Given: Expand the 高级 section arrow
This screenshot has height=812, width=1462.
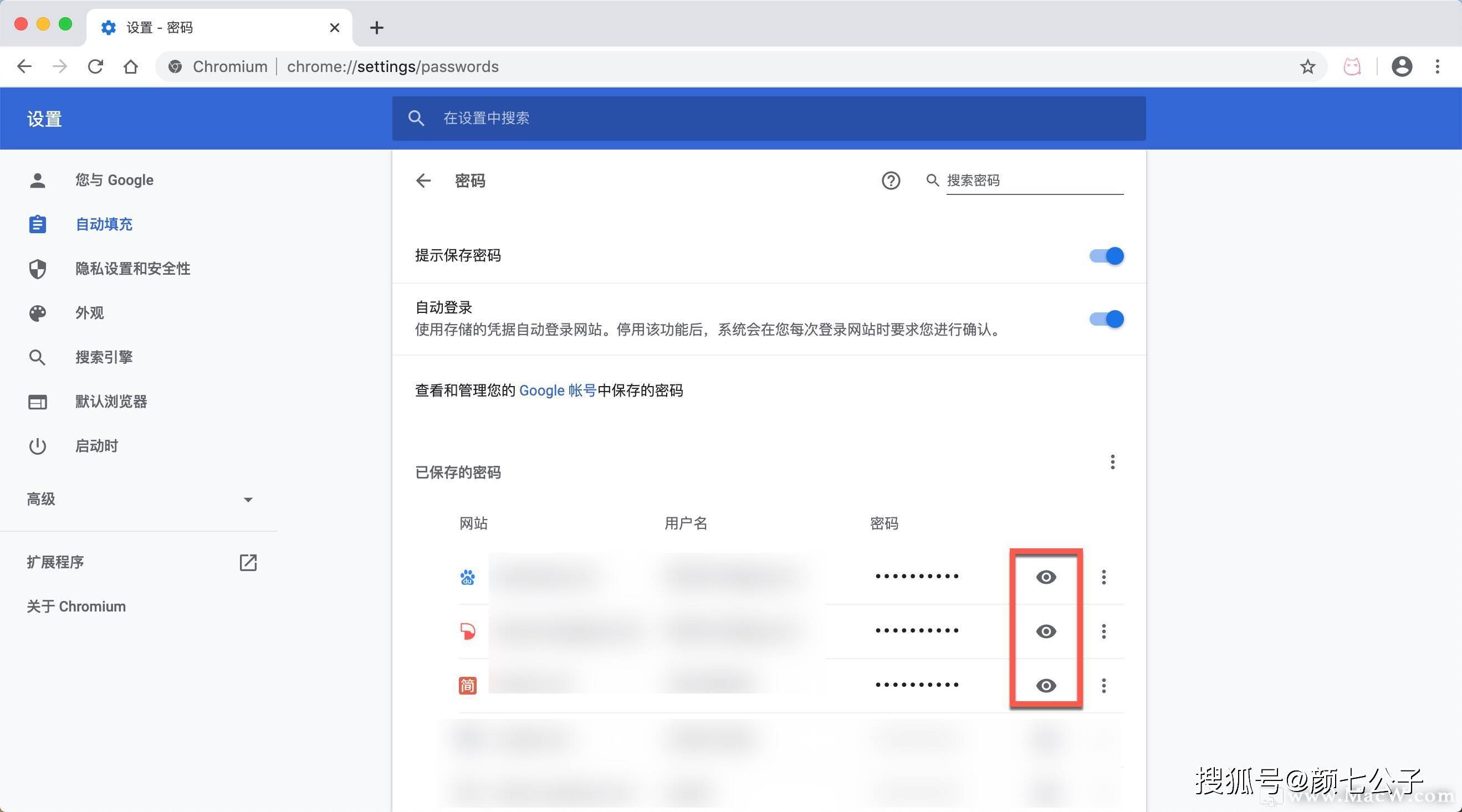Looking at the screenshot, I should [x=248, y=500].
